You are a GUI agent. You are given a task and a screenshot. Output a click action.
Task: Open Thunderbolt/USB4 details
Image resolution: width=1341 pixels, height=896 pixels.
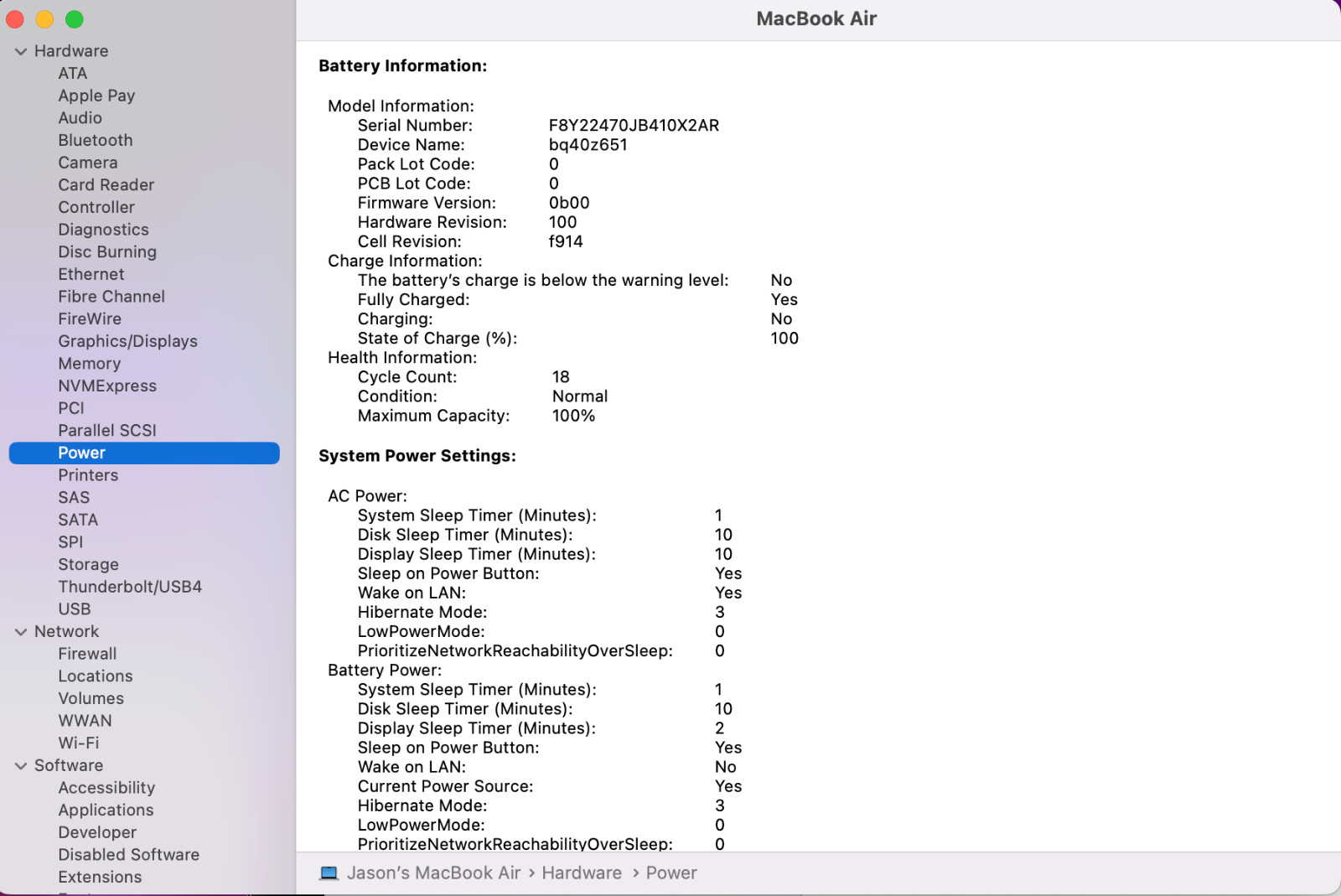pos(130,587)
